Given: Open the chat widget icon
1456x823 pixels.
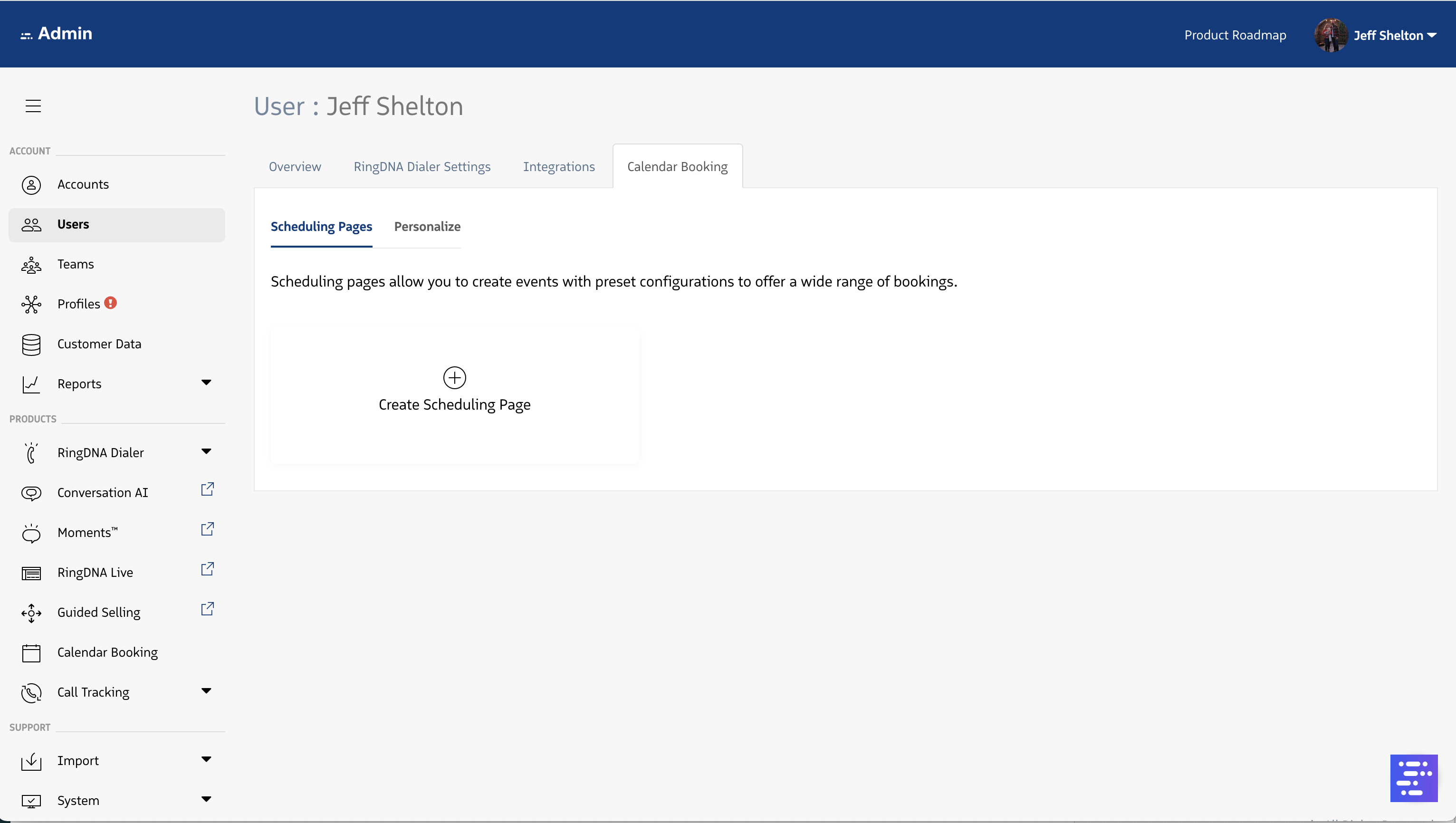Looking at the screenshot, I should [x=1413, y=778].
